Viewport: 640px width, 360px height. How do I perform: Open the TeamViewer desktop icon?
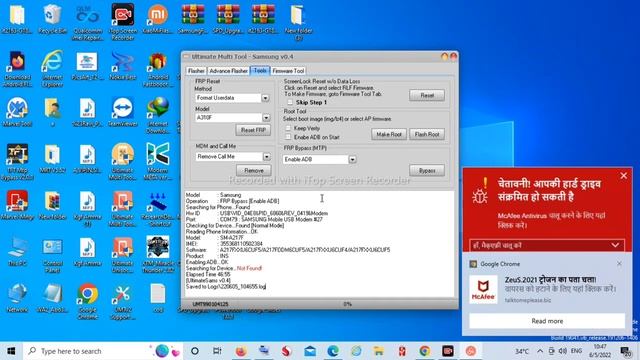(122, 112)
